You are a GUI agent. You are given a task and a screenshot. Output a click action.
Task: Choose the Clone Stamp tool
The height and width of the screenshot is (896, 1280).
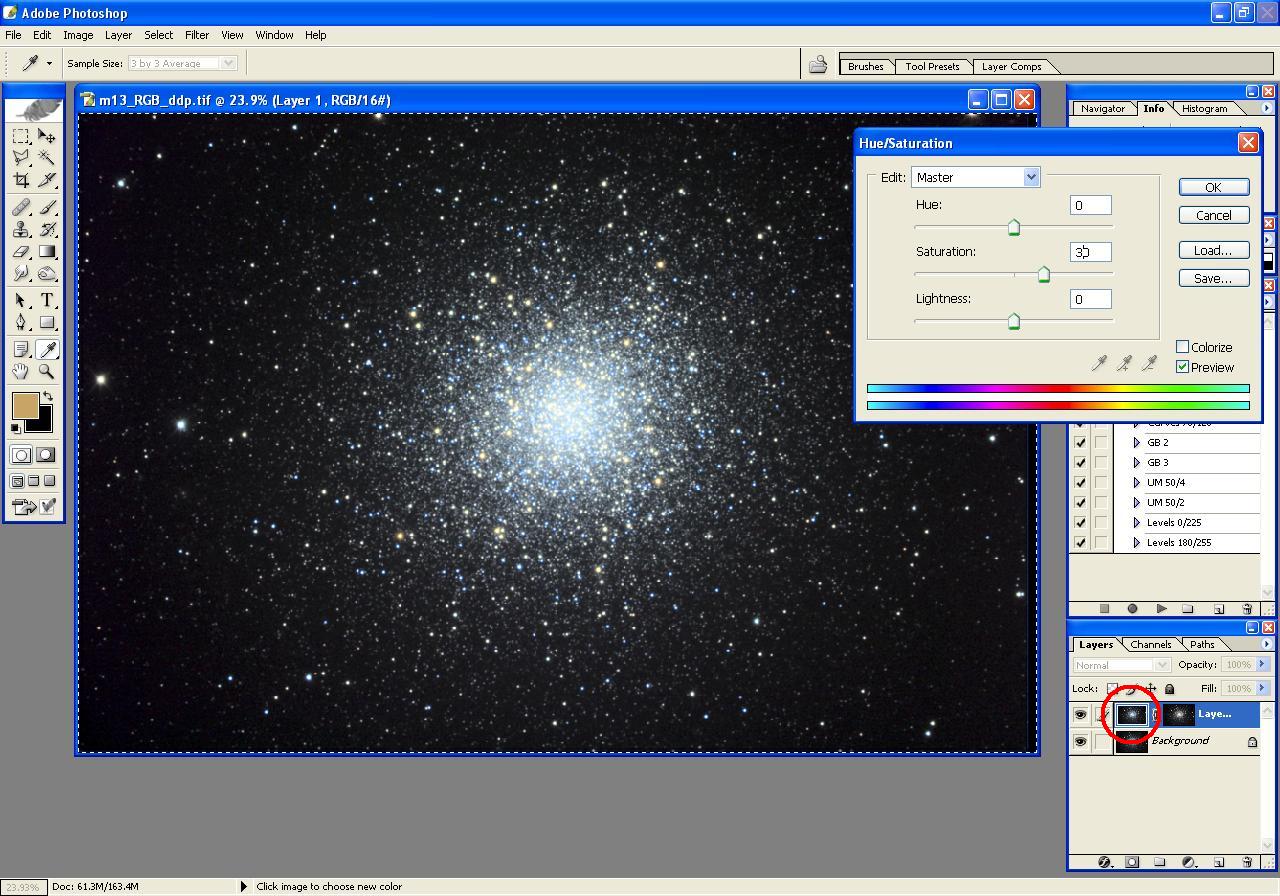pyautogui.click(x=21, y=229)
